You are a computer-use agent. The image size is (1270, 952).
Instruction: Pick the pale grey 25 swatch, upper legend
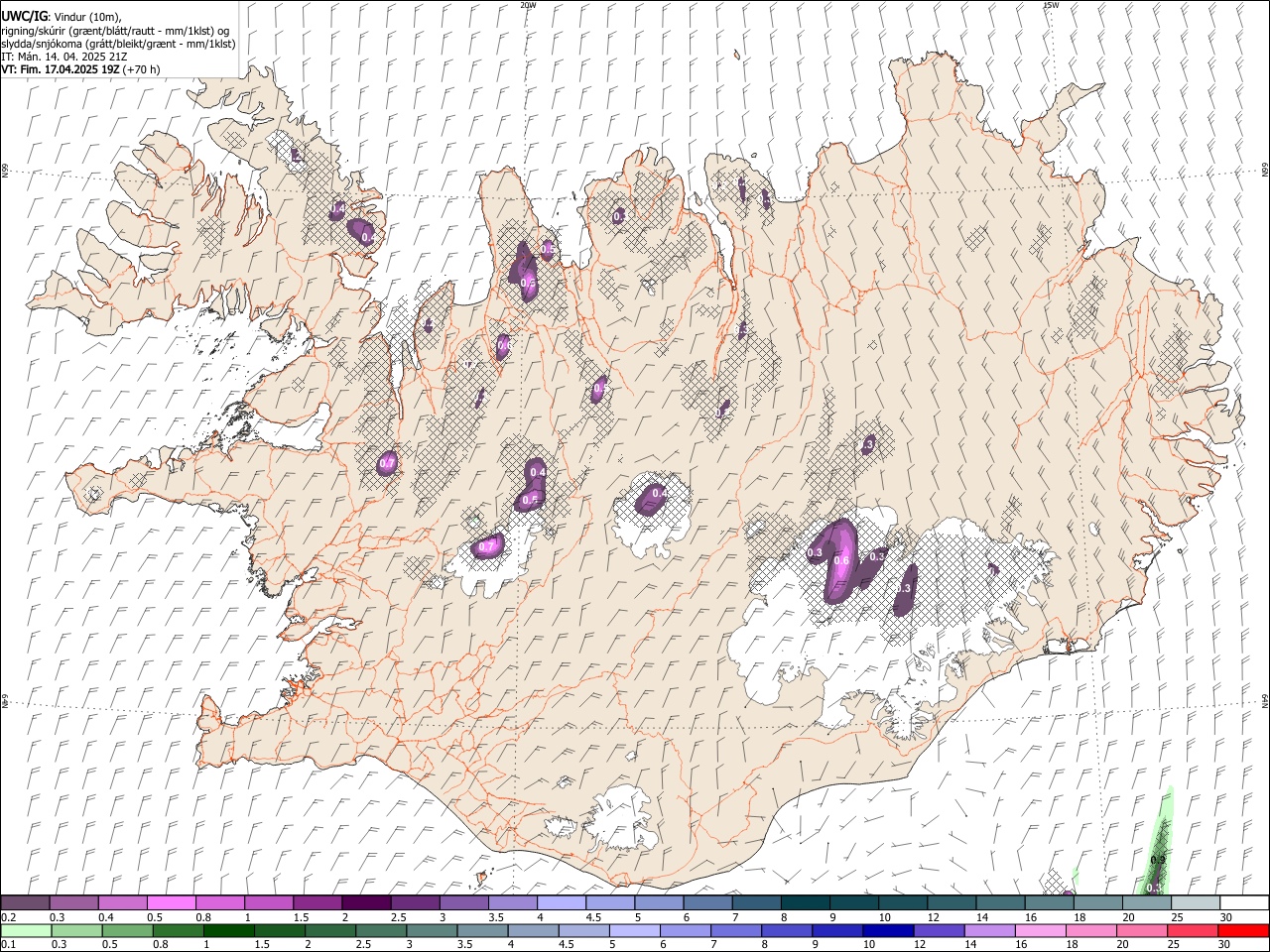click(1196, 902)
